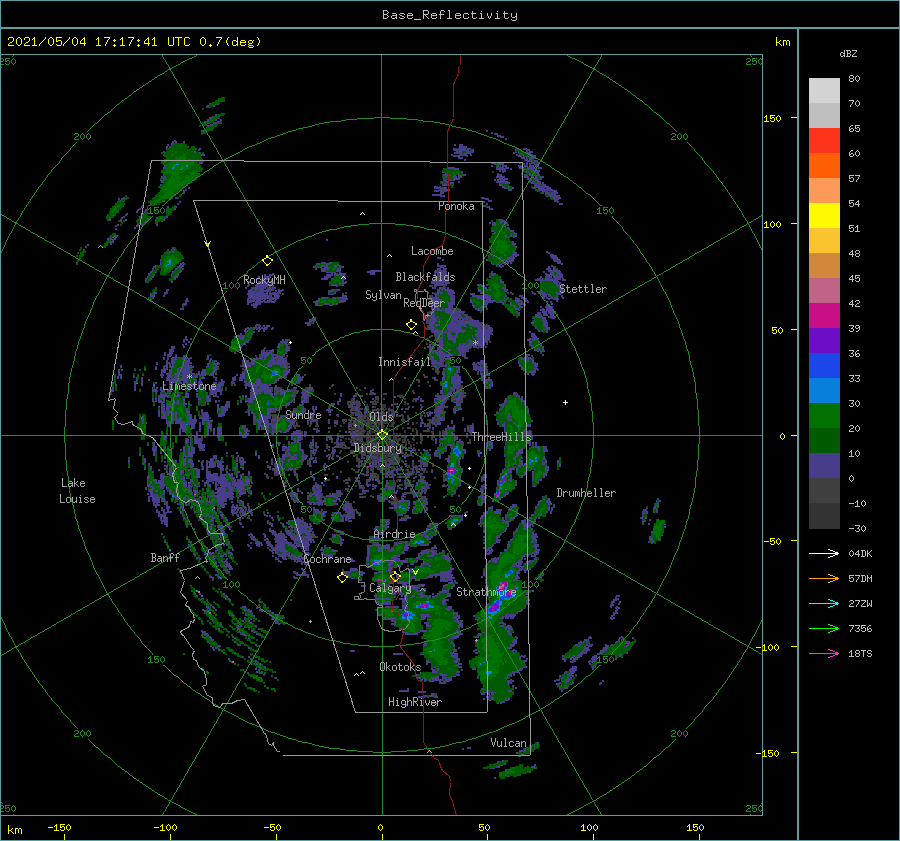Screen dimensions: 900x841
Task: Click the Blackfalds label
Action: pyautogui.click(x=425, y=277)
